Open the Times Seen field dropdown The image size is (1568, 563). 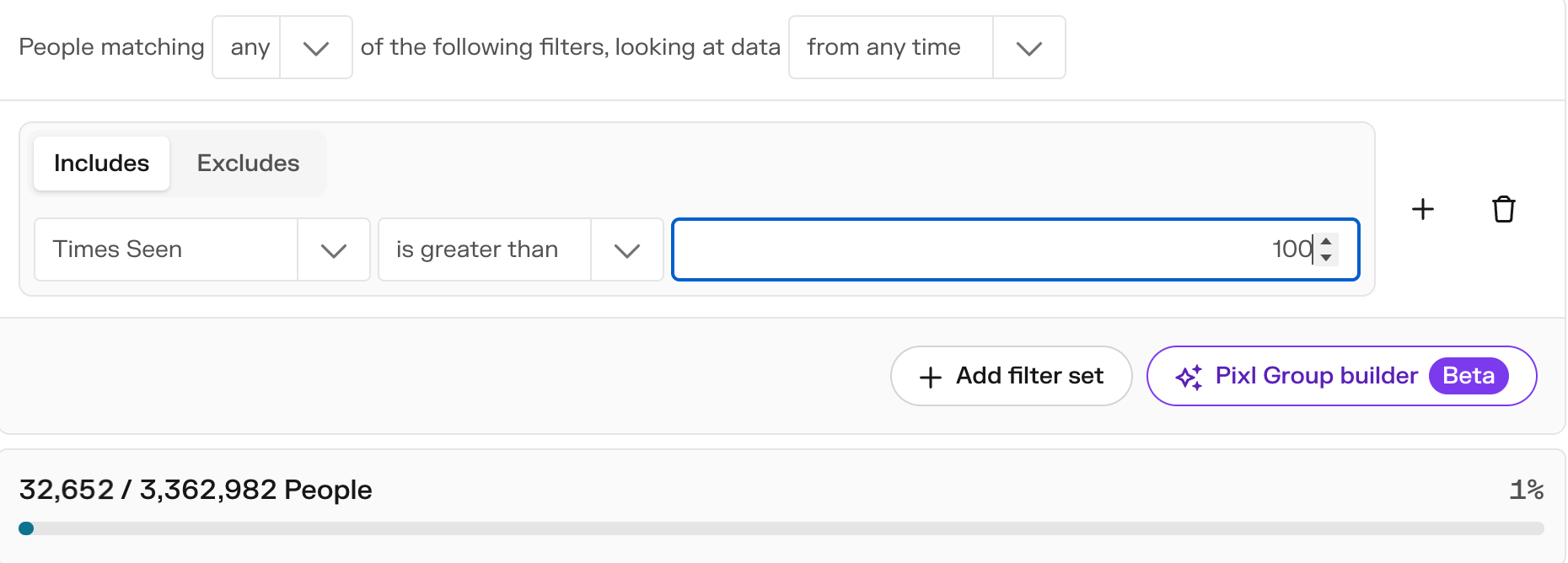click(202, 249)
